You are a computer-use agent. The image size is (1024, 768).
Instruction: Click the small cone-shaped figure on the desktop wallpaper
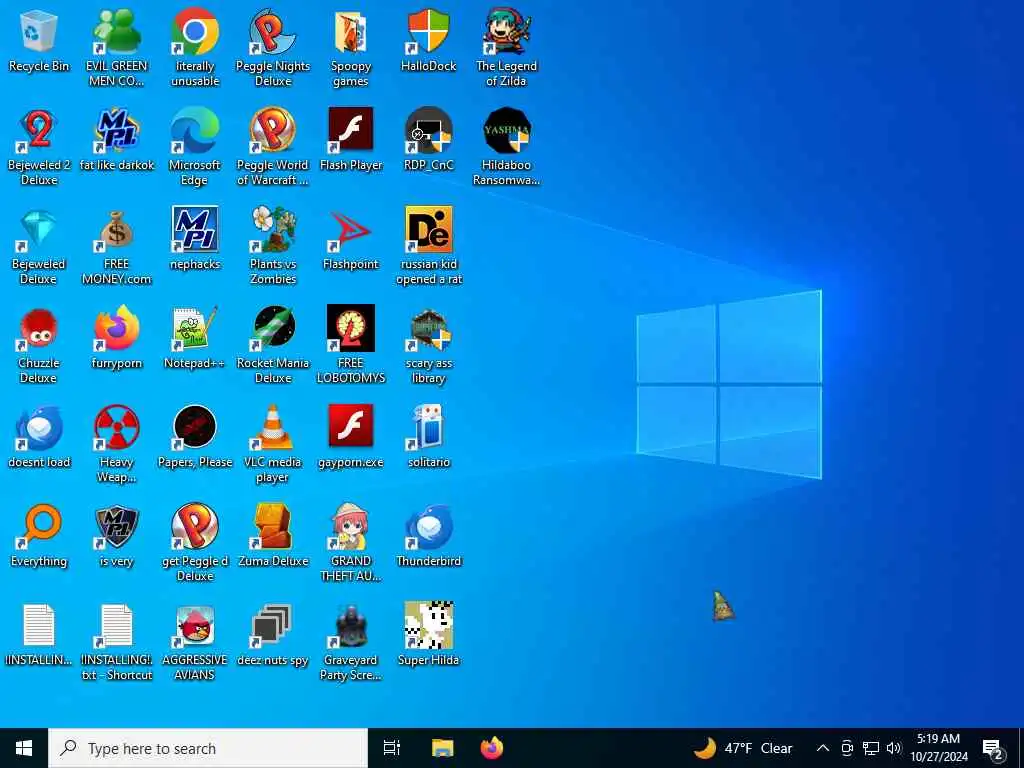tap(723, 605)
